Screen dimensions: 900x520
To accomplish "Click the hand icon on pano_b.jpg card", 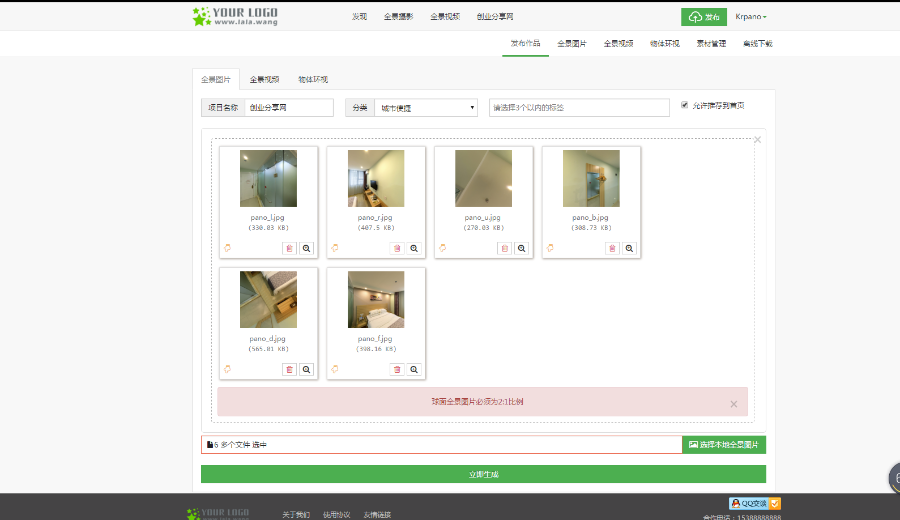I will 550,248.
